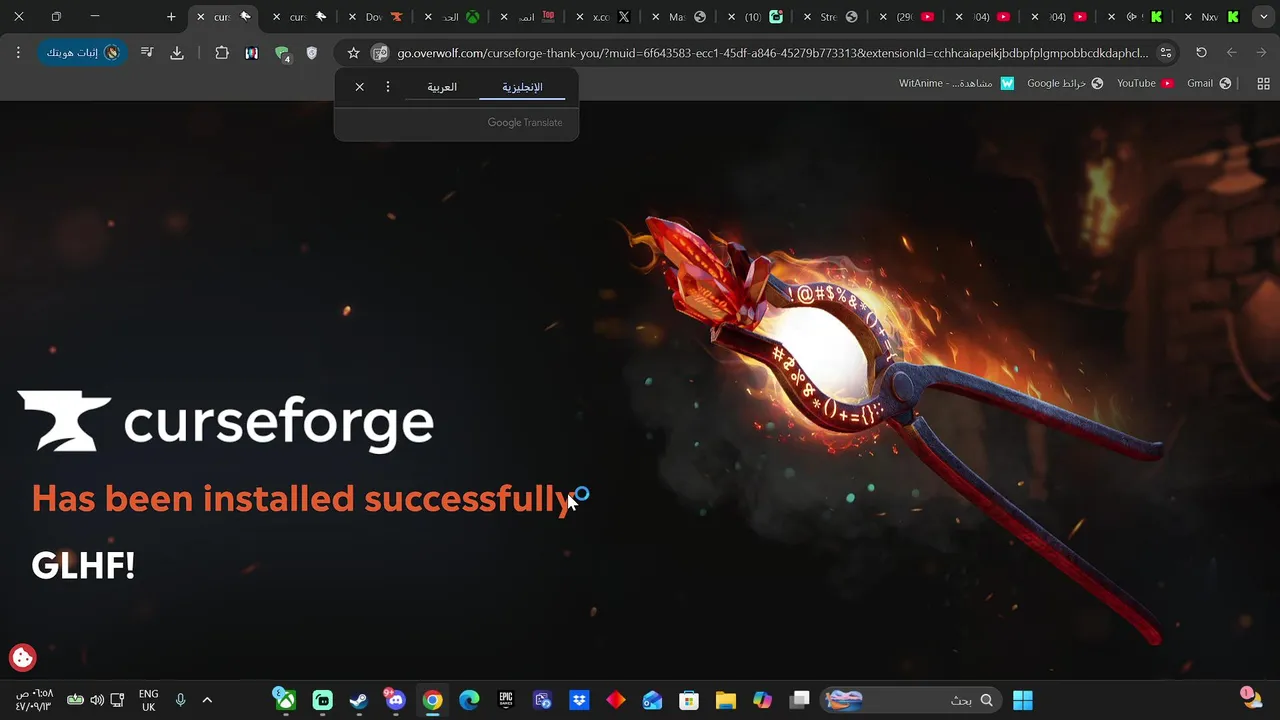This screenshot has height=720, width=1280.
Task: Click the cookie settings icon
Action: 22,657
